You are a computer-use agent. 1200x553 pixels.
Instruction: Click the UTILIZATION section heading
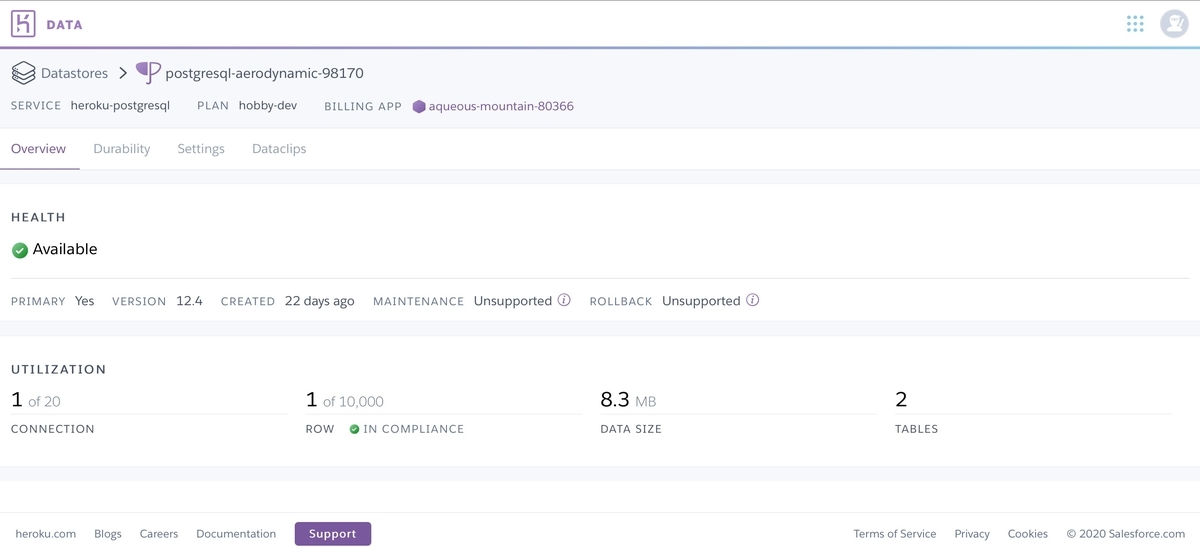pos(59,369)
